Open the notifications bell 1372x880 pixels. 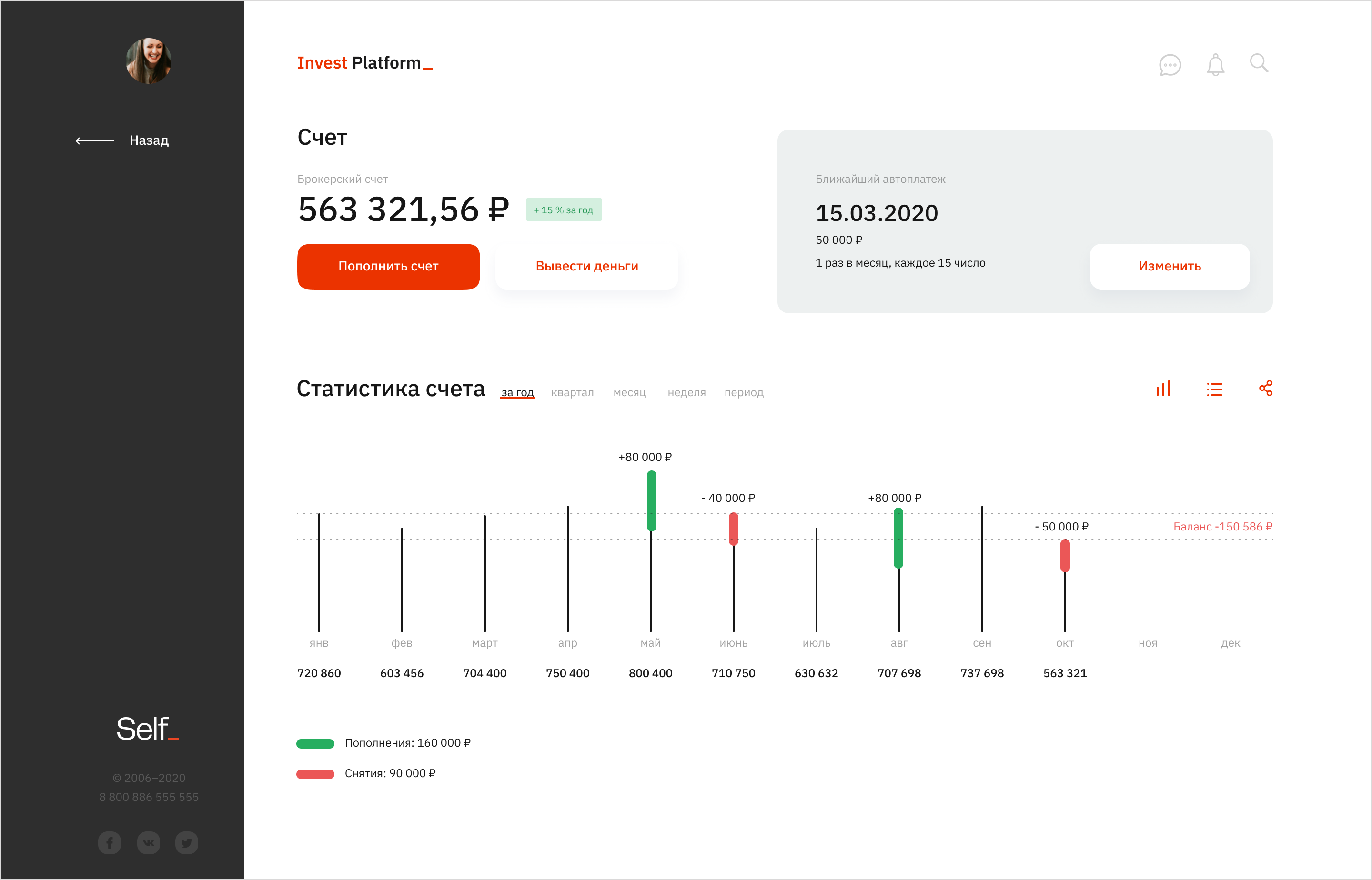coord(1215,65)
